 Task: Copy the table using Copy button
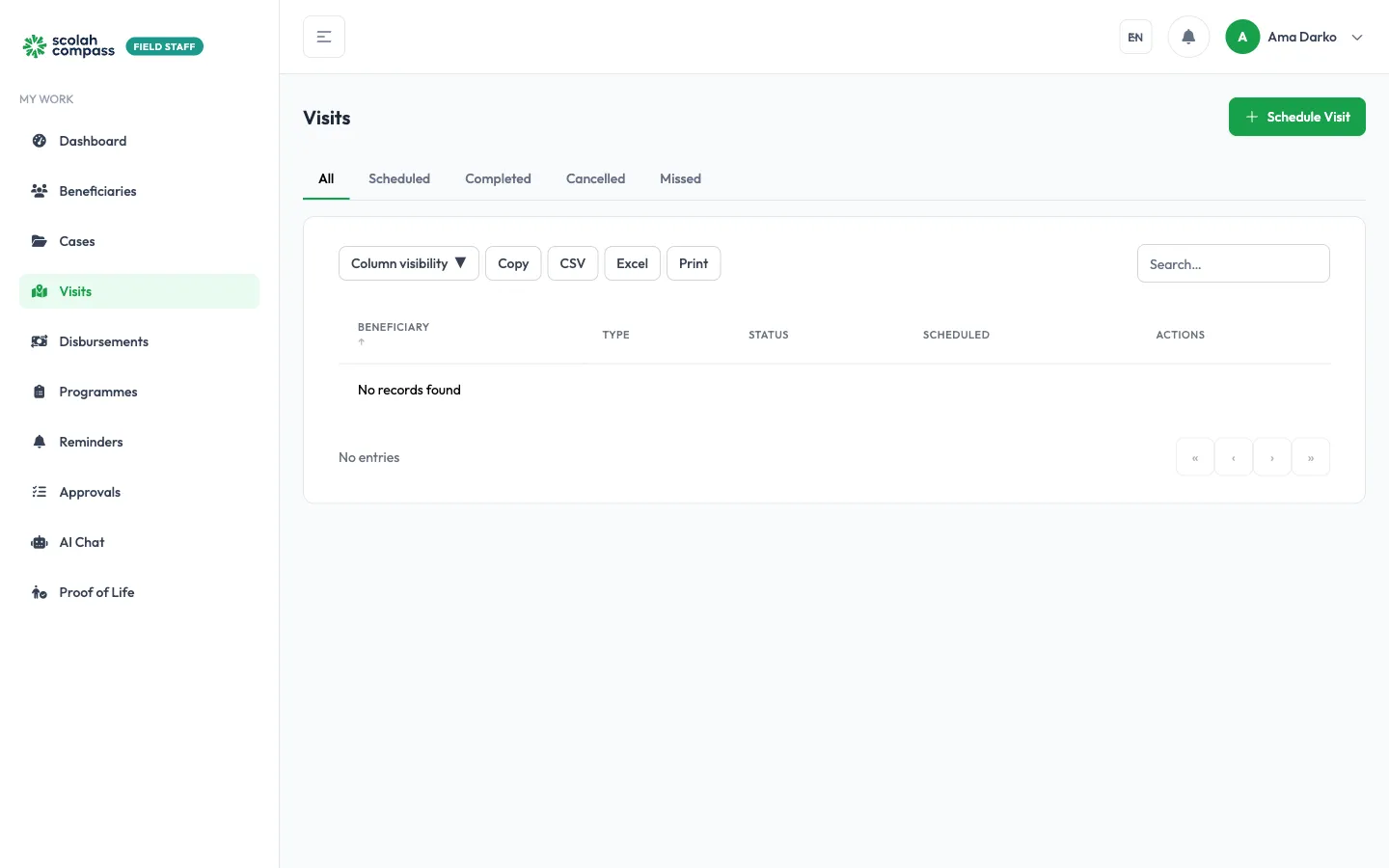tap(513, 263)
